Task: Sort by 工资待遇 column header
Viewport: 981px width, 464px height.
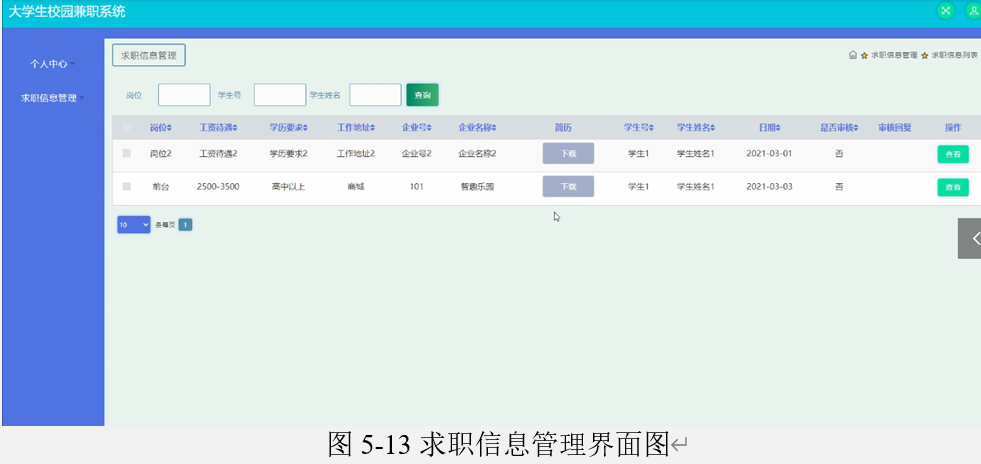Action: 218,128
